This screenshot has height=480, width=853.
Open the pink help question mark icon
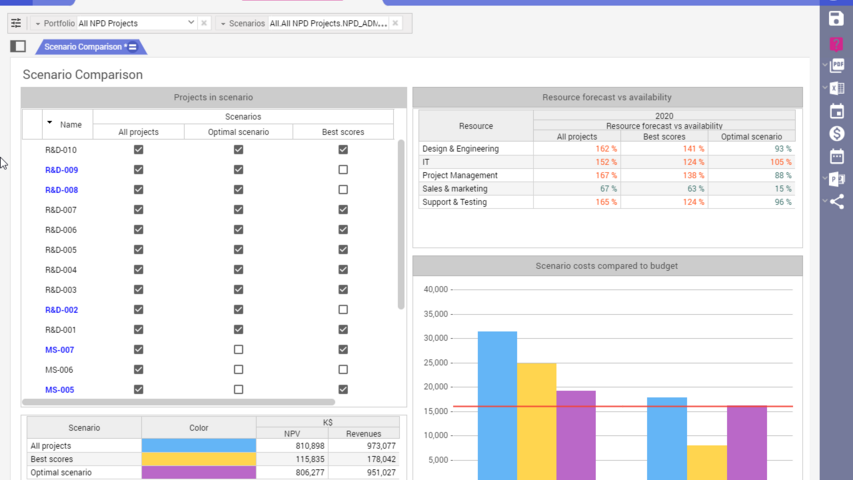click(x=837, y=43)
